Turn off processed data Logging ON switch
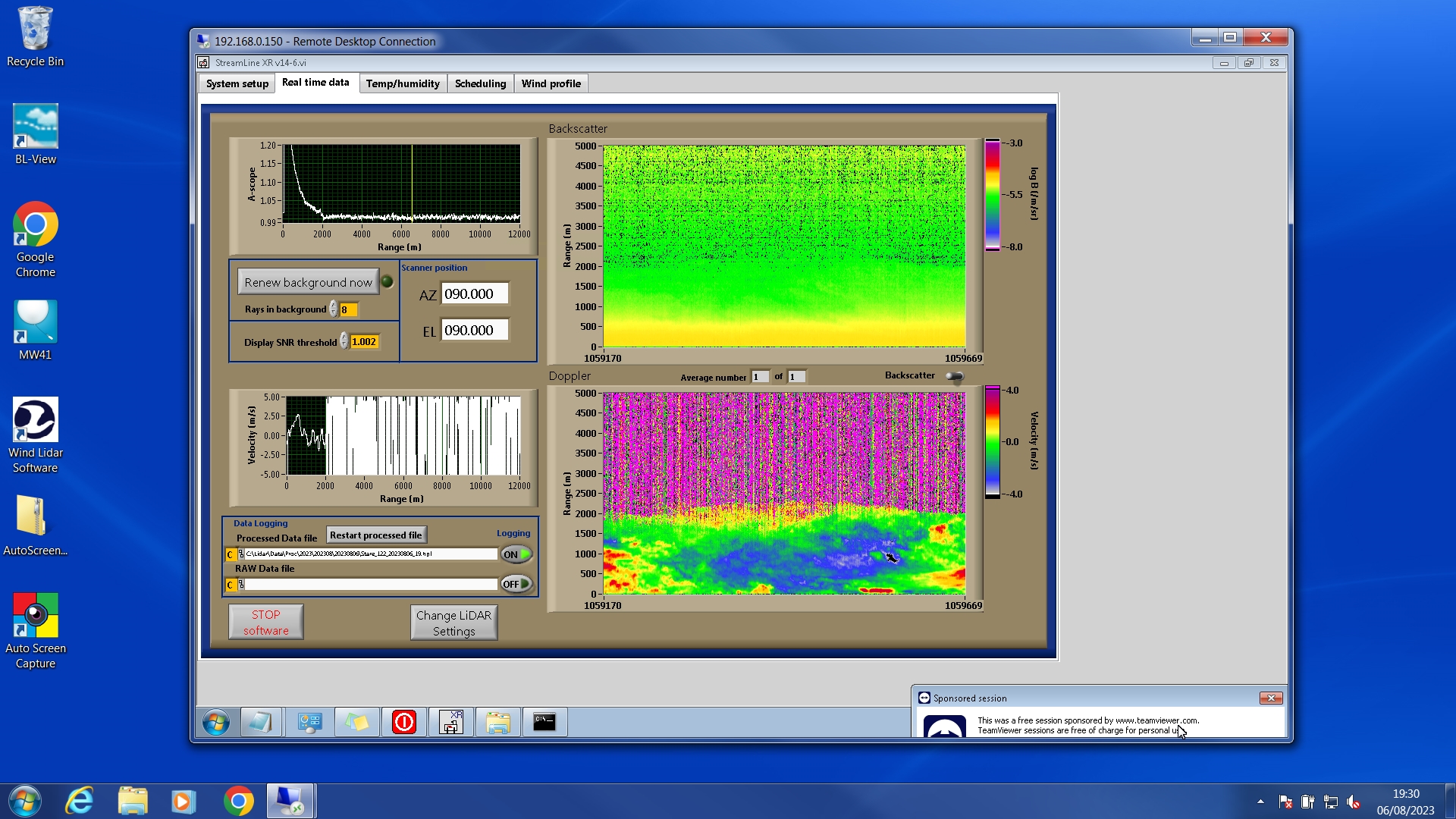The width and height of the screenshot is (1456, 819). [516, 554]
